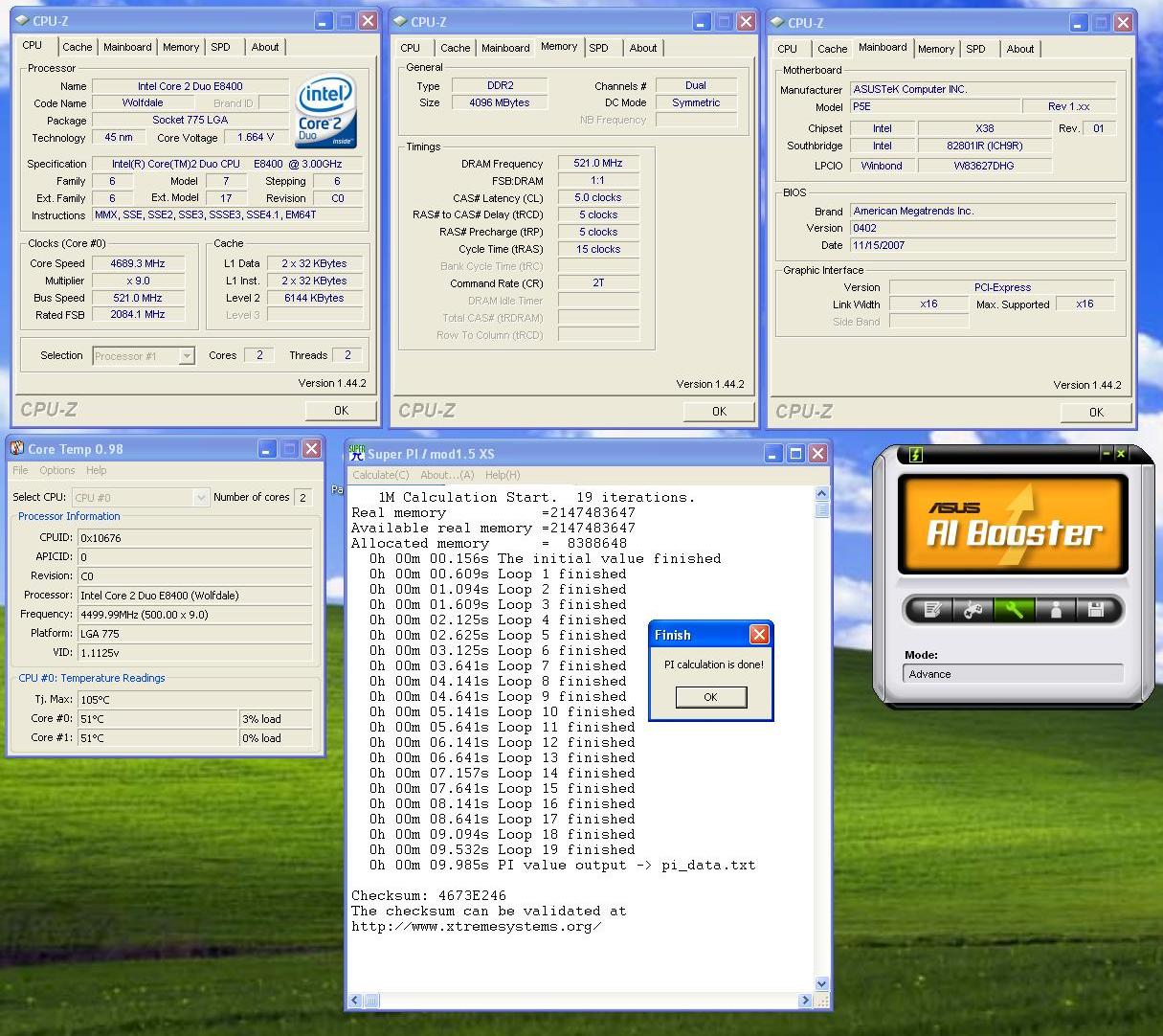Open the Options menu in Core Temp

pyautogui.click(x=56, y=470)
